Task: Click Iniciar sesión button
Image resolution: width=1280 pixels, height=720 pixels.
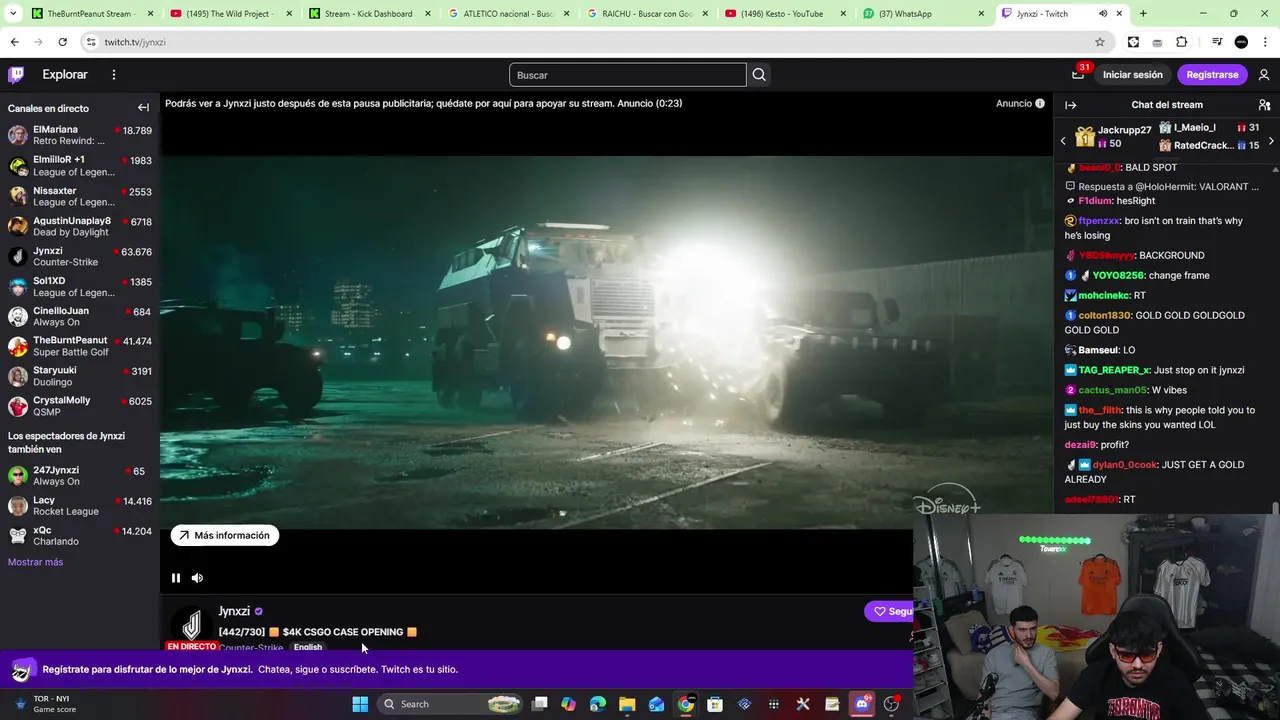Action: [x=1132, y=75]
